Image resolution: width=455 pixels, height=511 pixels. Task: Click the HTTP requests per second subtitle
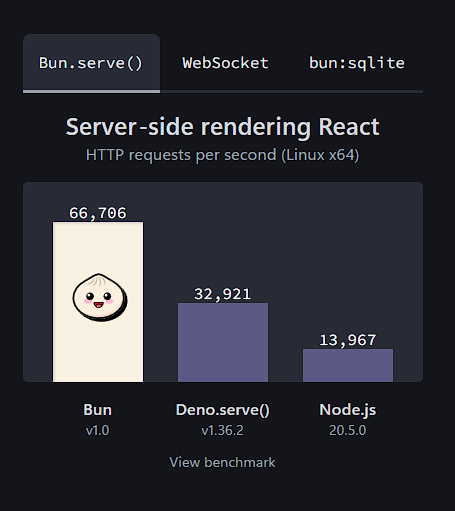pos(223,155)
